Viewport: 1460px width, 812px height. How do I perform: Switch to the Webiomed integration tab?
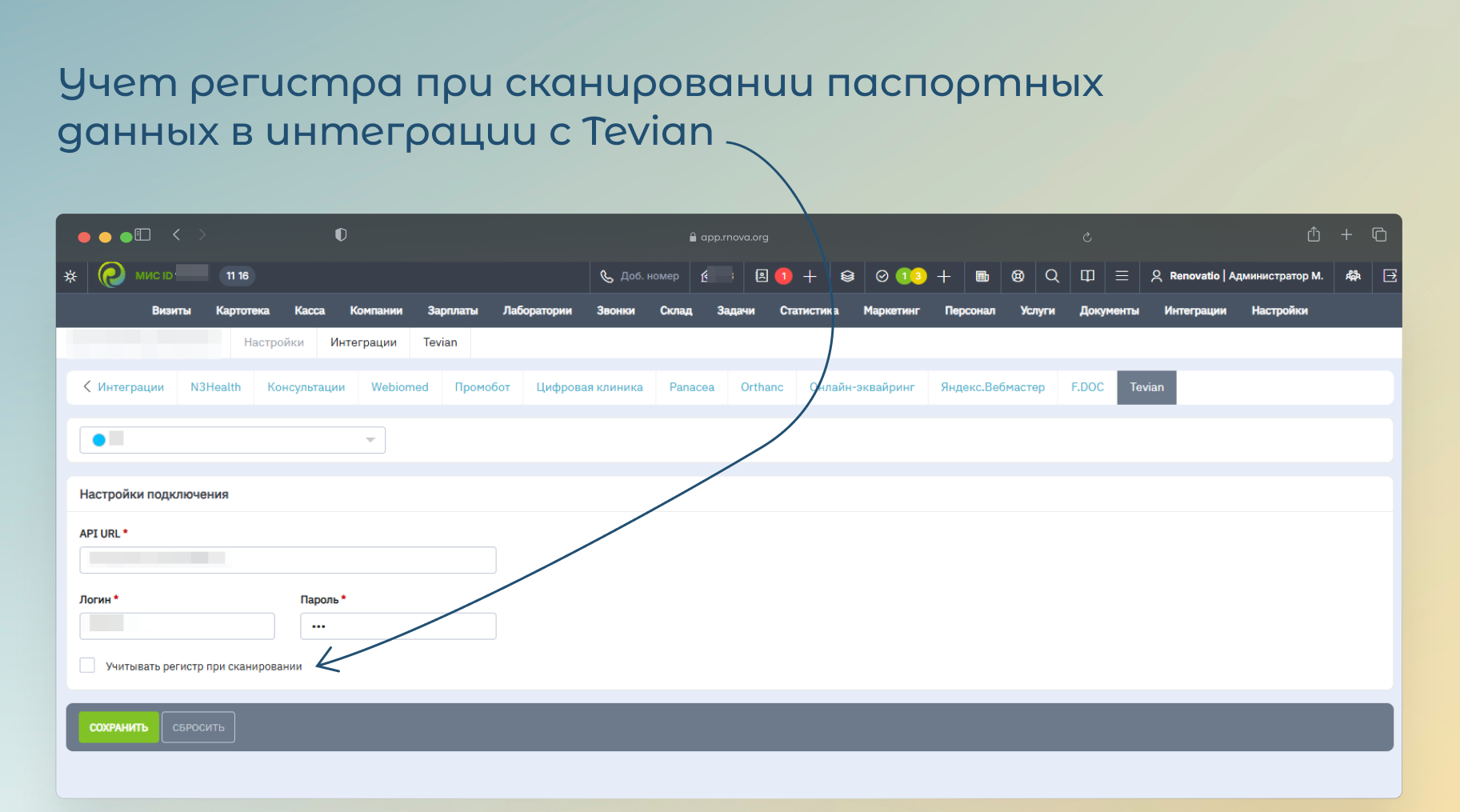click(x=399, y=387)
